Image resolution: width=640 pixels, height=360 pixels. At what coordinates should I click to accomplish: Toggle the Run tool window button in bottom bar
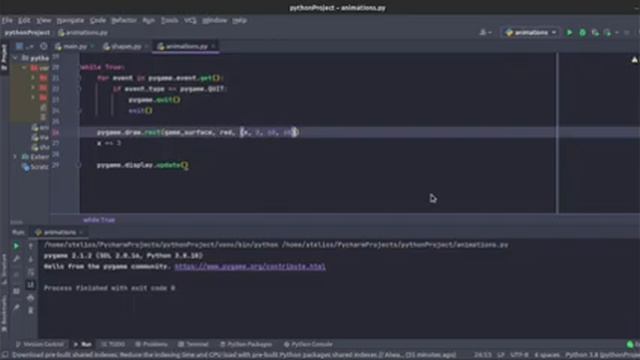click(x=82, y=344)
